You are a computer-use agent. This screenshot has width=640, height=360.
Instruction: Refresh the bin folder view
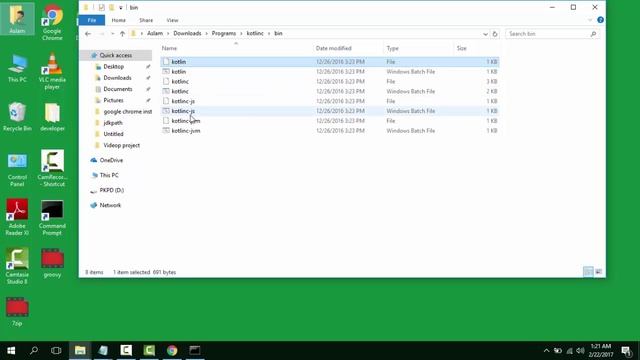[x=495, y=34]
